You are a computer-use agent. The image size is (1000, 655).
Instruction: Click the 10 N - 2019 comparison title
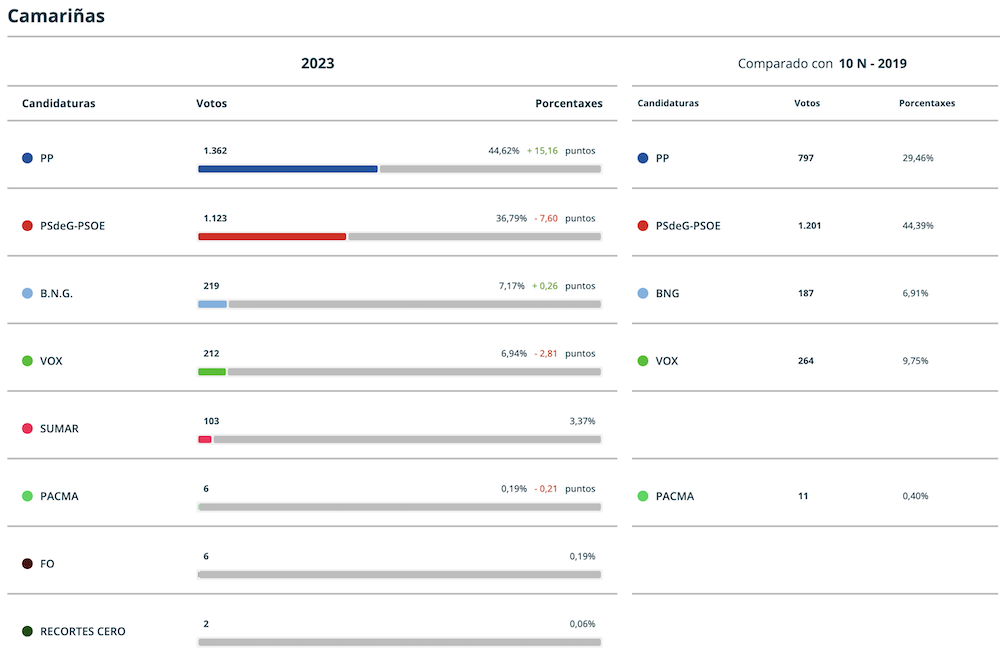click(872, 64)
